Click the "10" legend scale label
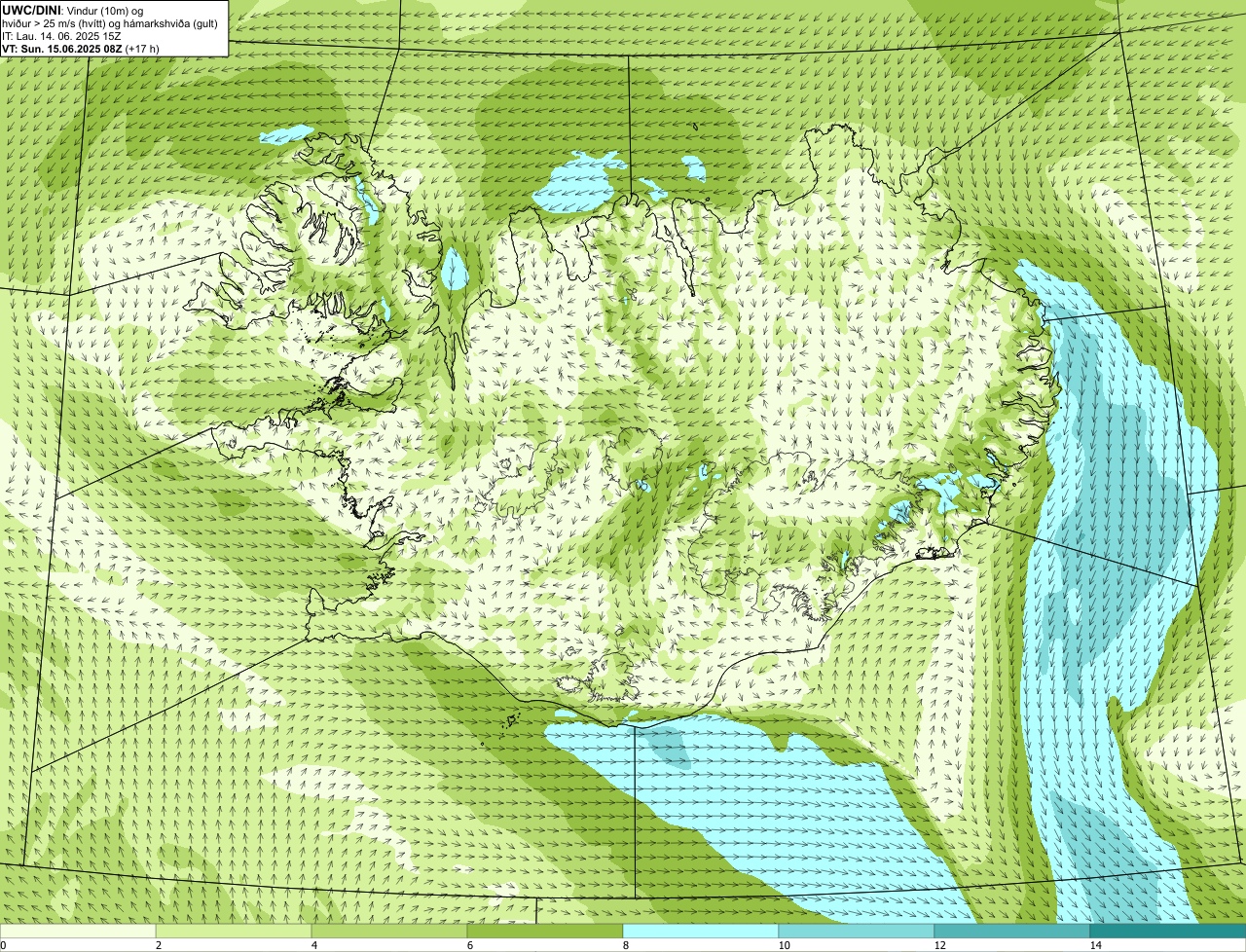Screen dimensions: 1246x952 click(x=784, y=945)
